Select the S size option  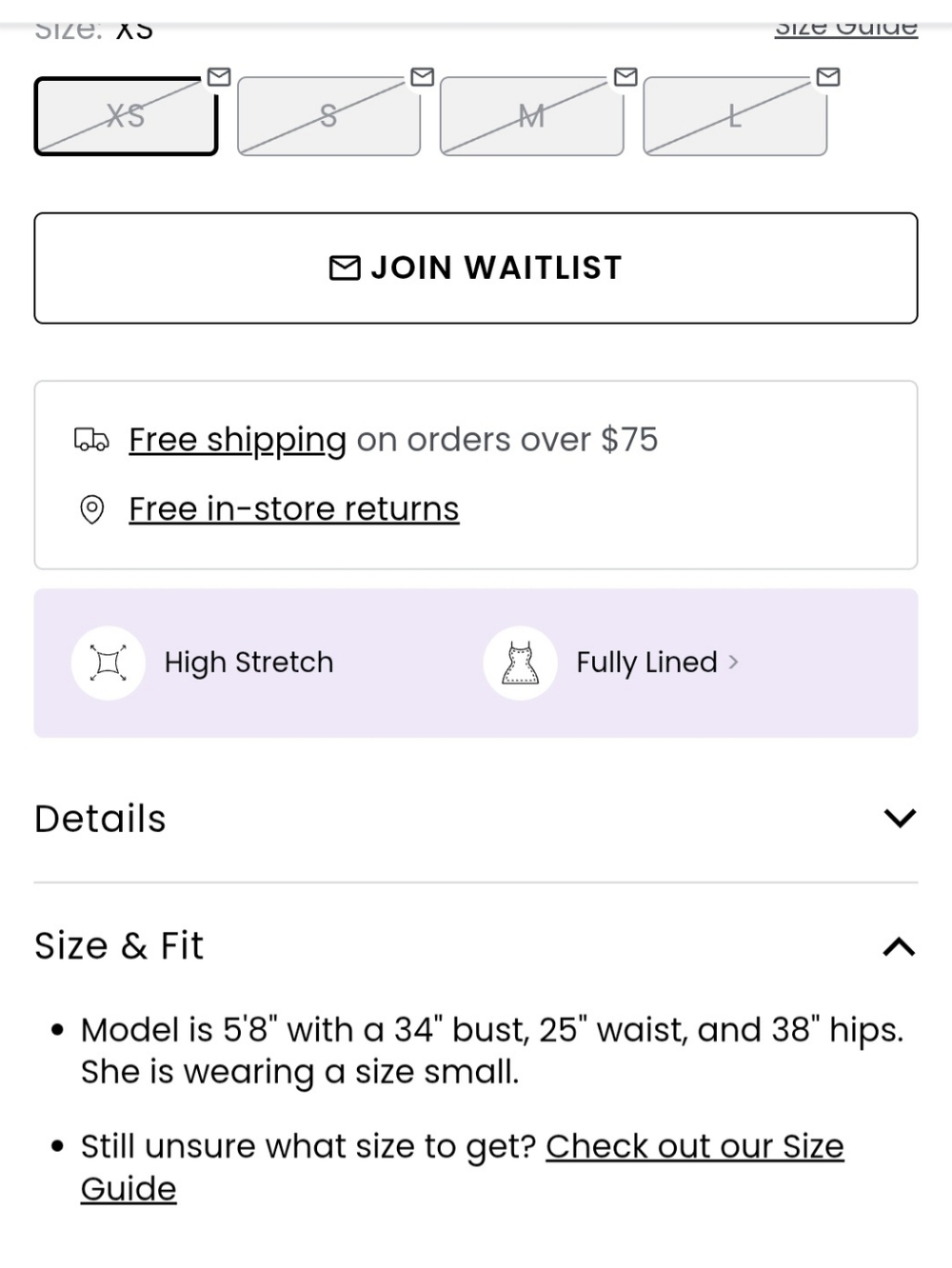point(328,116)
